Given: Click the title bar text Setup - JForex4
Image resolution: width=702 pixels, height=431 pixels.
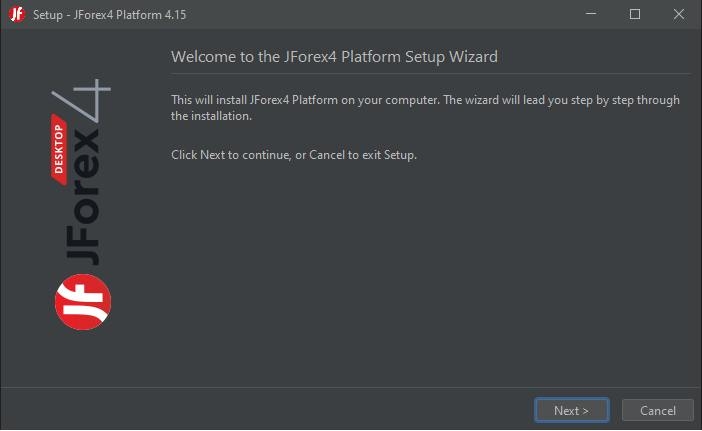Looking at the screenshot, I should click(109, 15).
